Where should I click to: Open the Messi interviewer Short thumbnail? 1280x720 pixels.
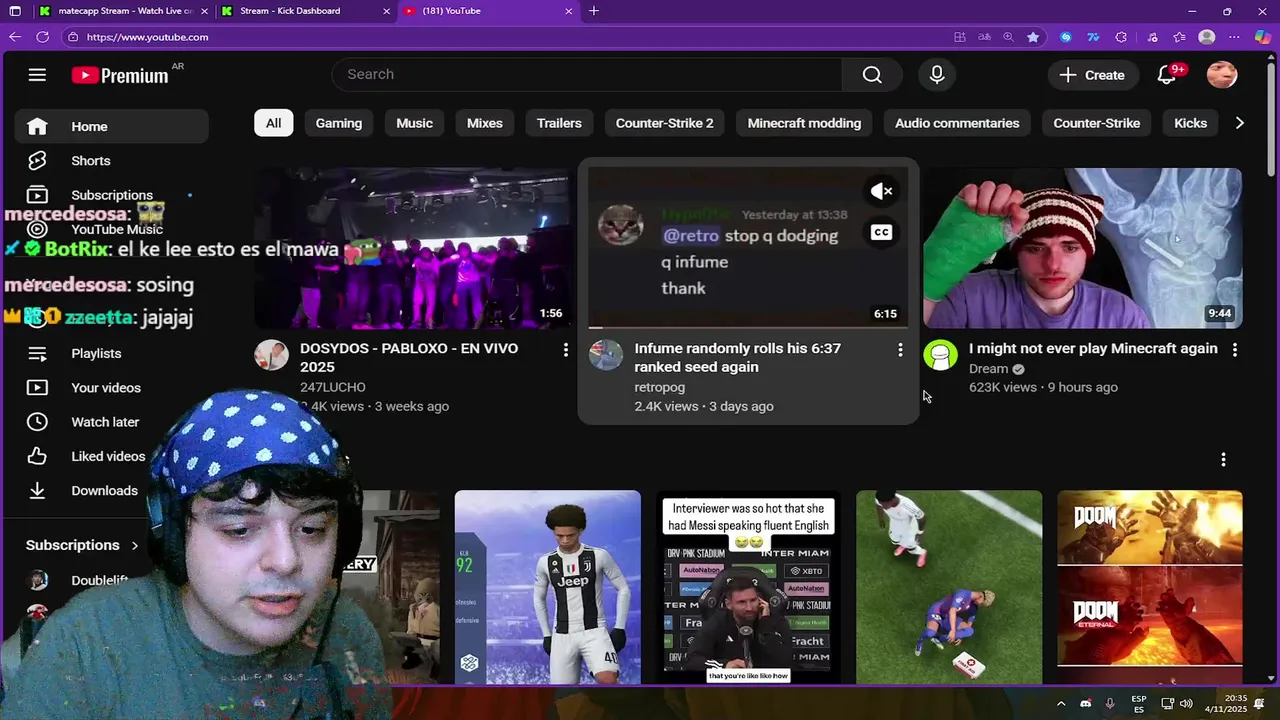pos(748,587)
